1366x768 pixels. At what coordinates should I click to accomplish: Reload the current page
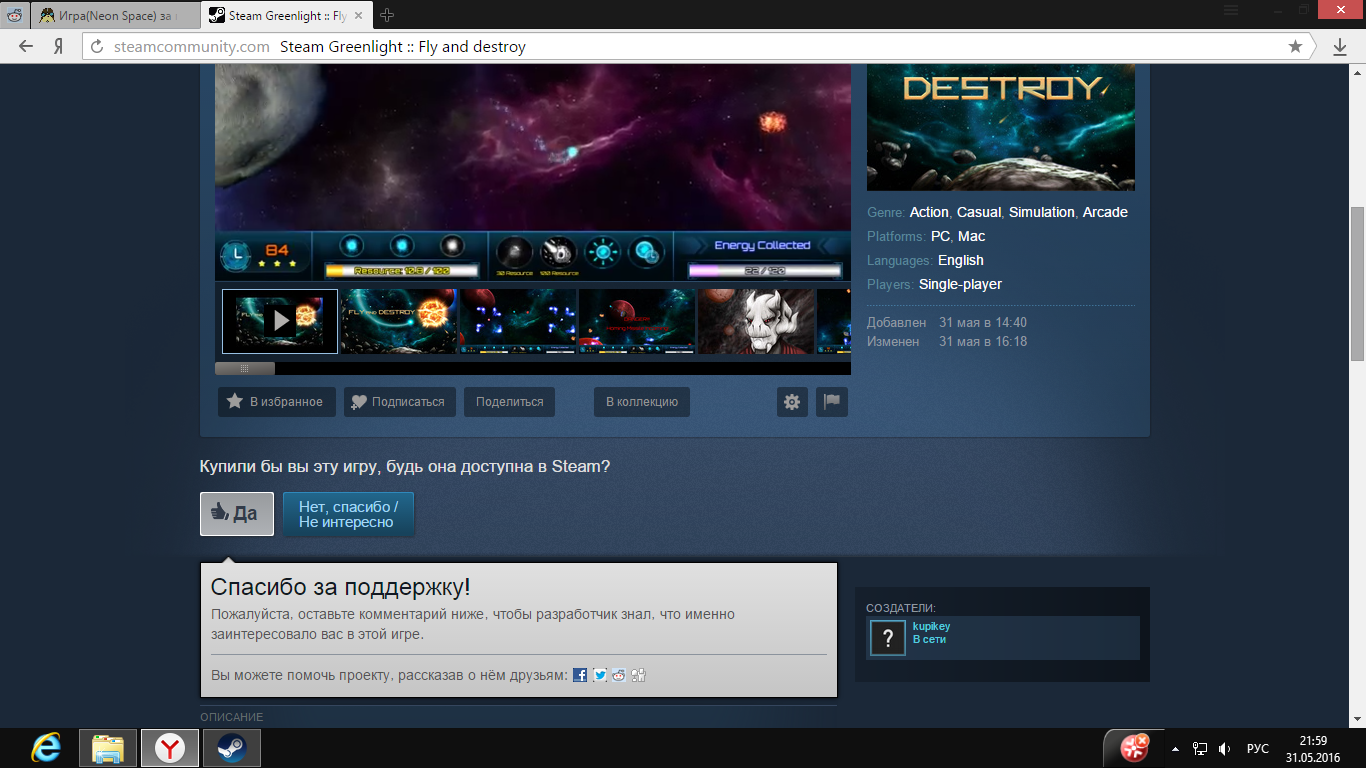(x=97, y=47)
